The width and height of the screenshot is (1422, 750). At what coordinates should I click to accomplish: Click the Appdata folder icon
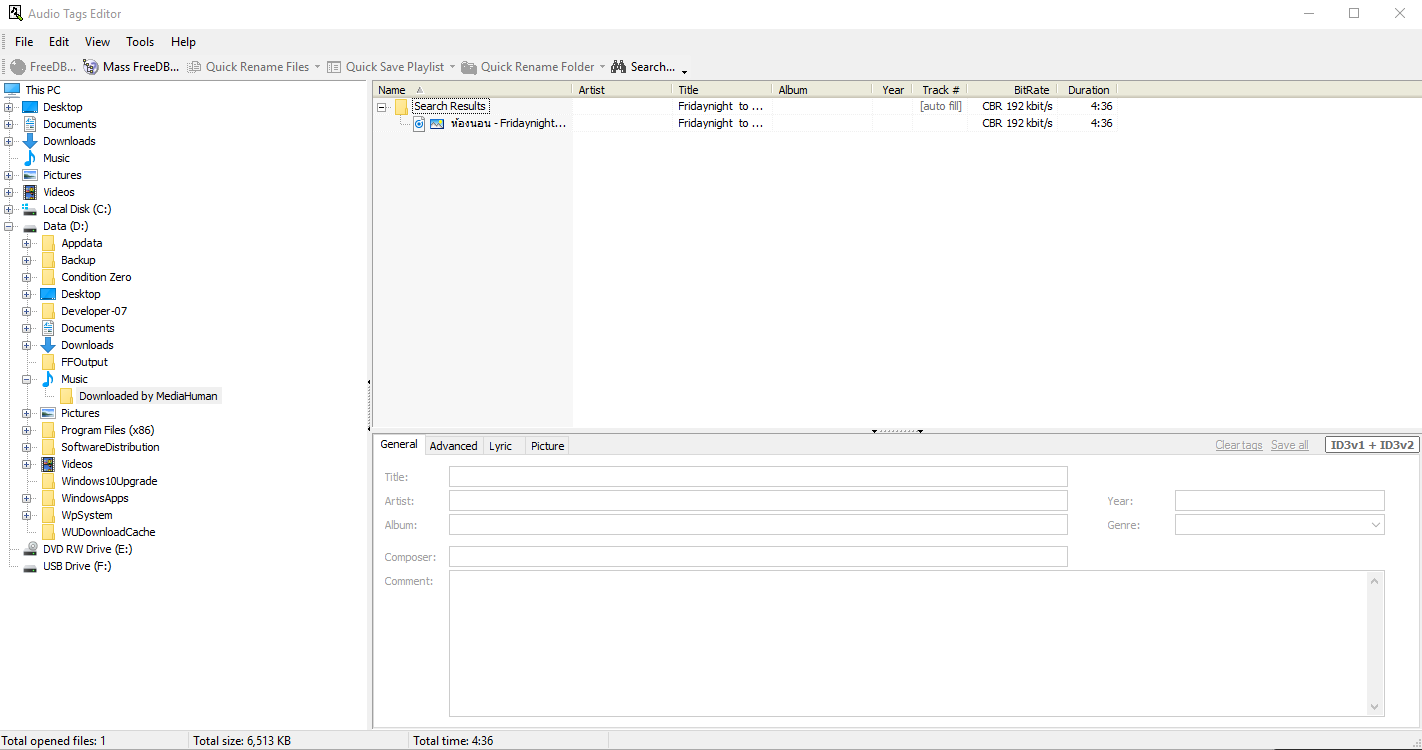point(48,243)
